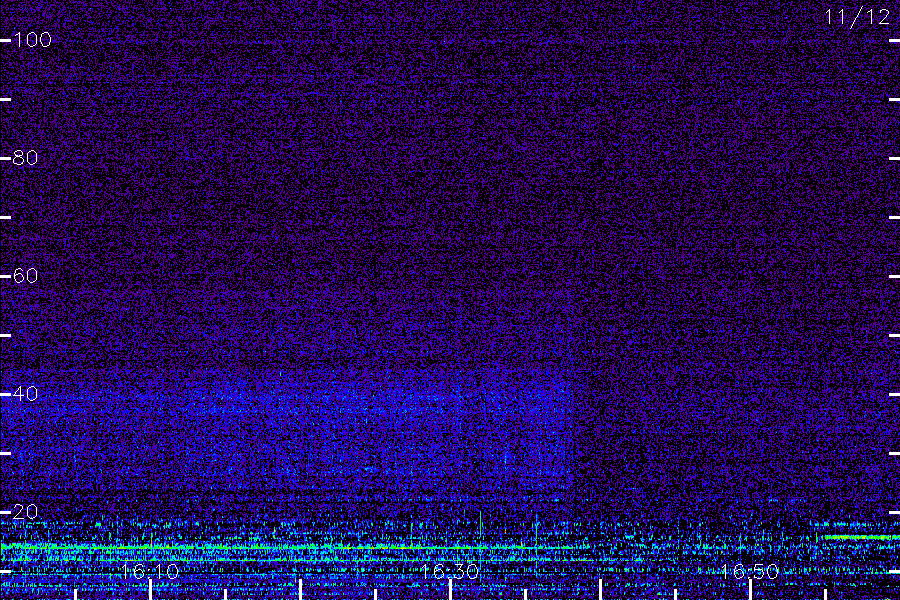The width and height of the screenshot is (900, 600).
Task: Click the 60 frequency axis label
Action: click(26, 276)
